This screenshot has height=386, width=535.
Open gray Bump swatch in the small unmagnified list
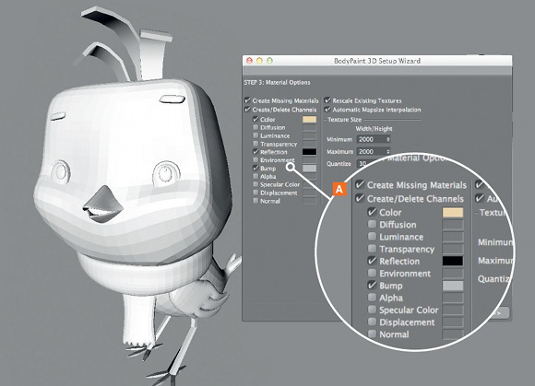[x=309, y=168]
